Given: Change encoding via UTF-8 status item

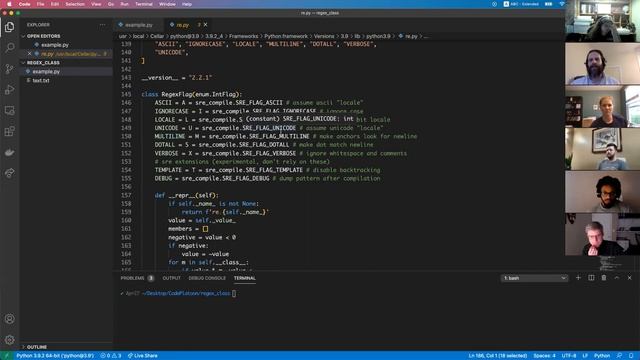Looking at the screenshot, I should (x=569, y=356).
